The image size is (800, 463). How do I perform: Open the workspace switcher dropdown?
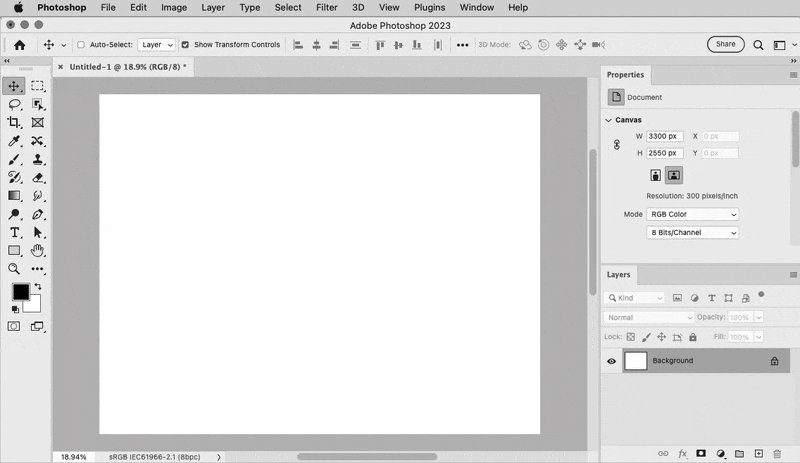783,45
